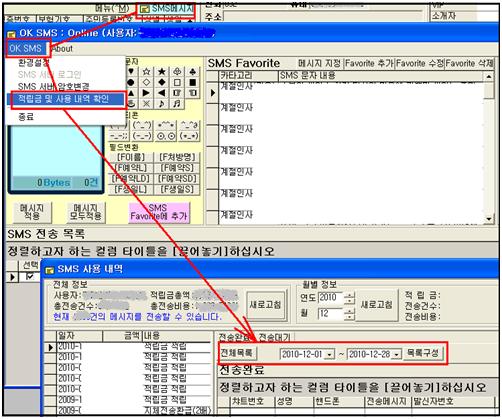The image size is (502, 419).
Task: Insert the outlined diamond symbol
Action: tap(146, 82)
